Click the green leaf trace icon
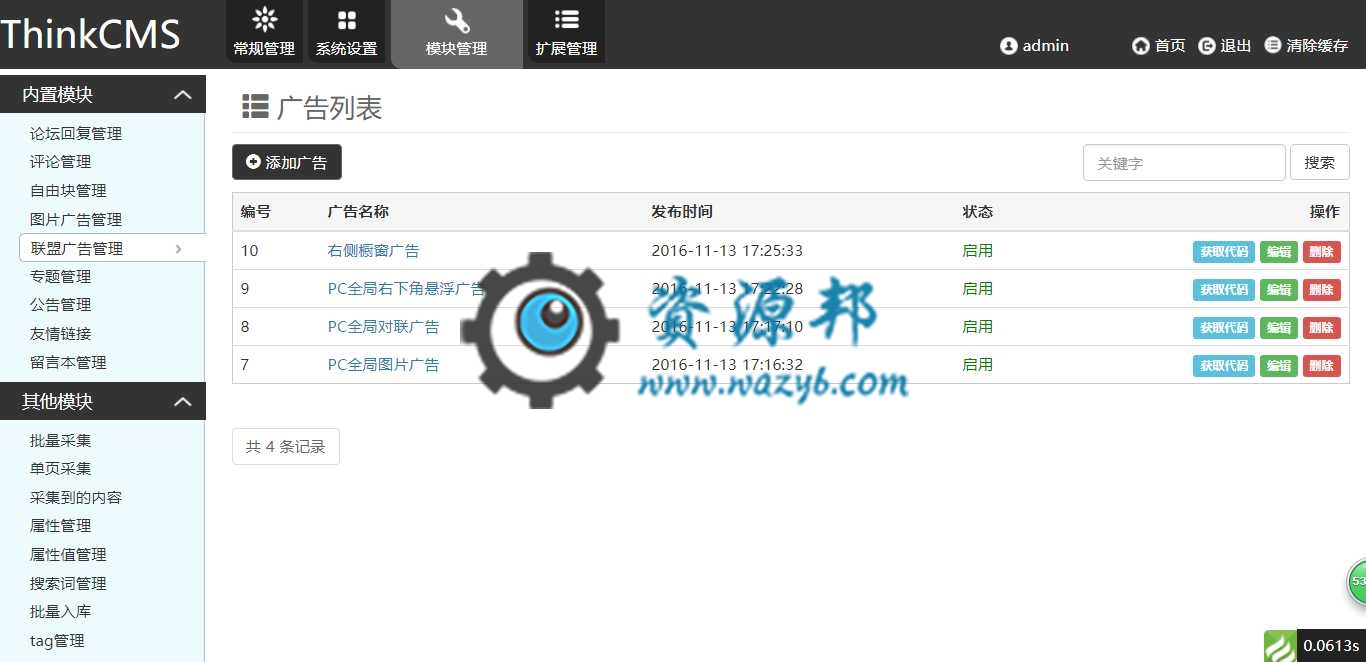 [1280, 646]
